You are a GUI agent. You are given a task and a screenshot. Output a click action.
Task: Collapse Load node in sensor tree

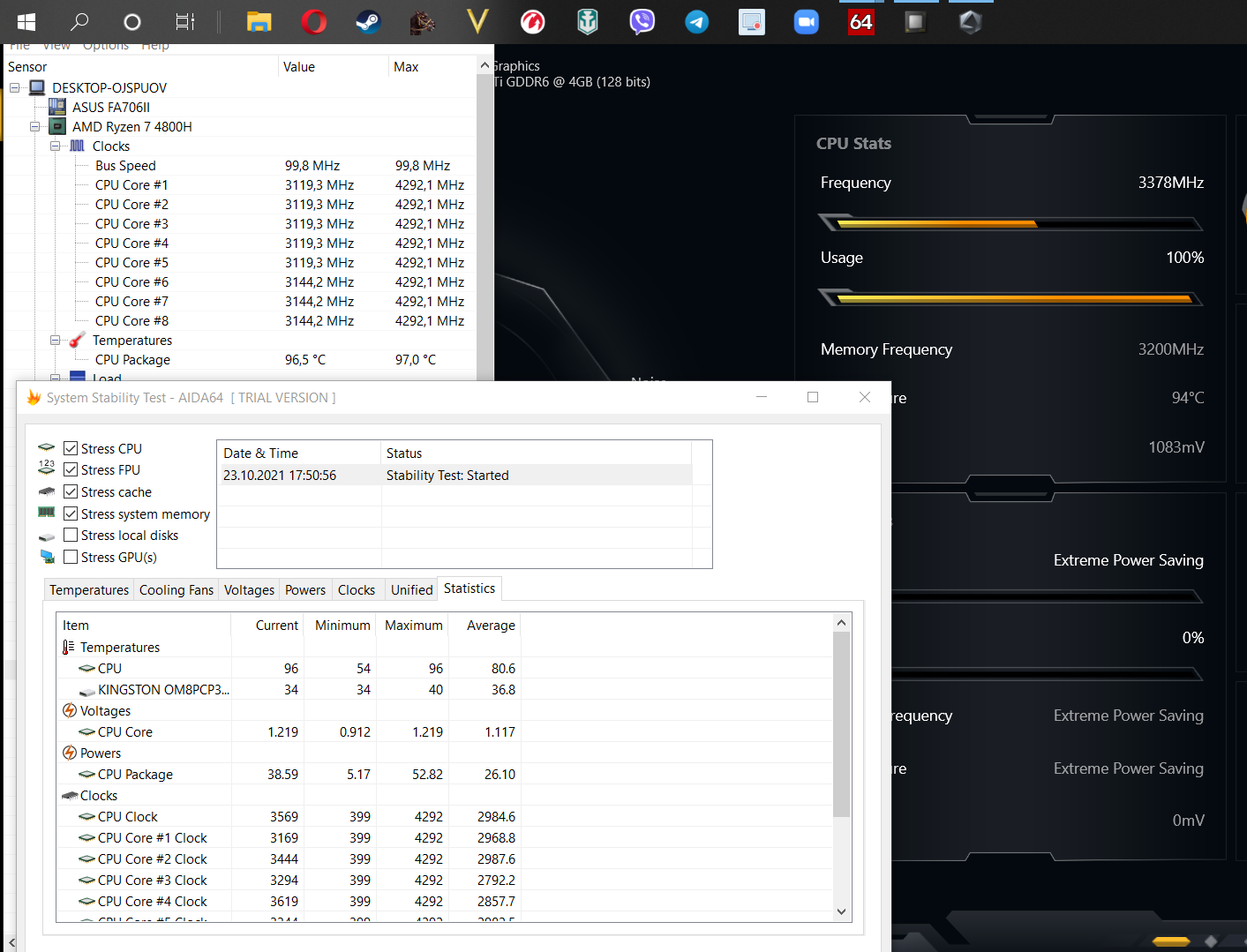[x=55, y=379]
